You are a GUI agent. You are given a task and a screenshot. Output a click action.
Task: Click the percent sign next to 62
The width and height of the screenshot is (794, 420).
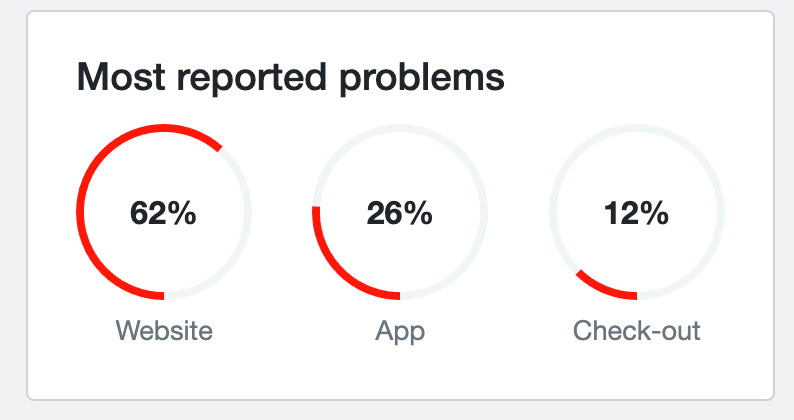pyautogui.click(x=182, y=213)
